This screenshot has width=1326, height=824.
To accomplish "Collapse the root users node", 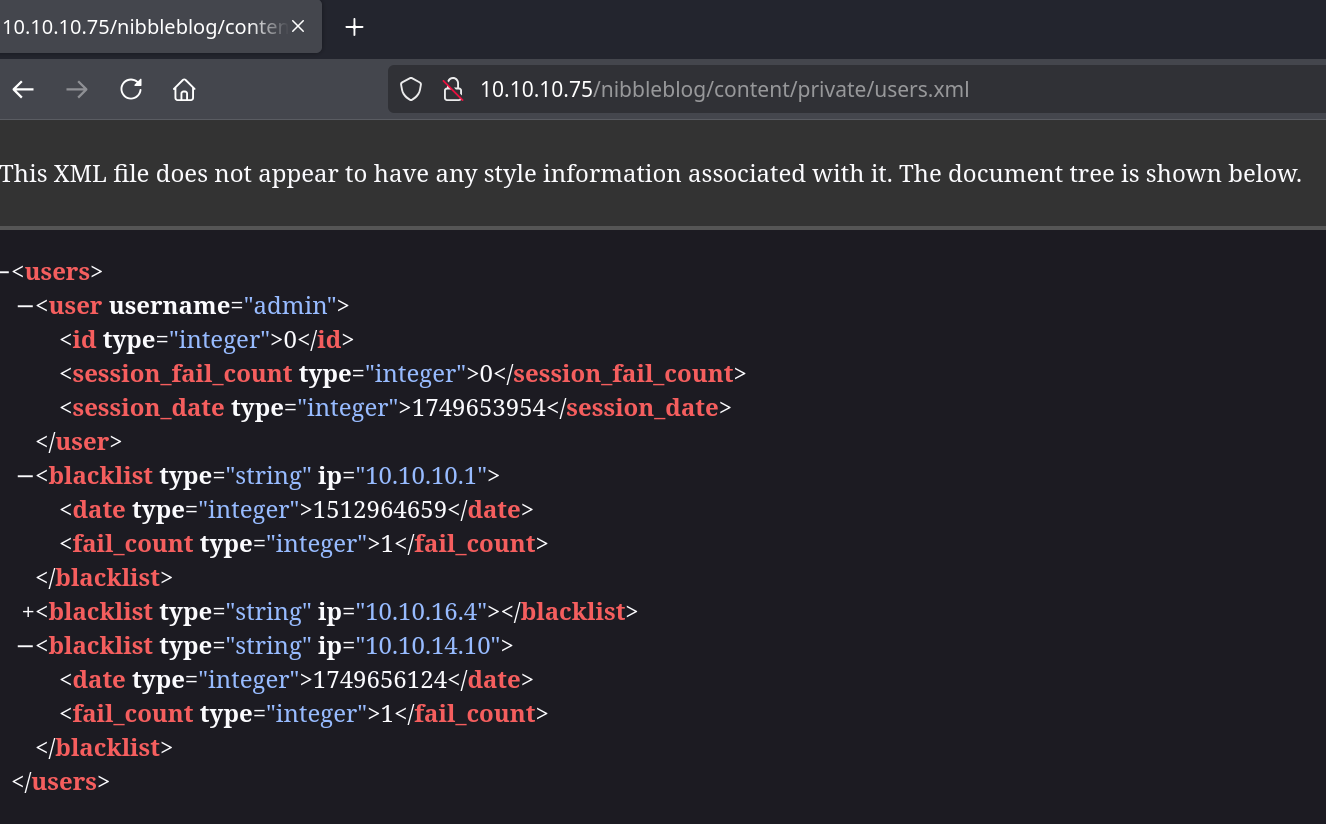I will tap(3, 272).
